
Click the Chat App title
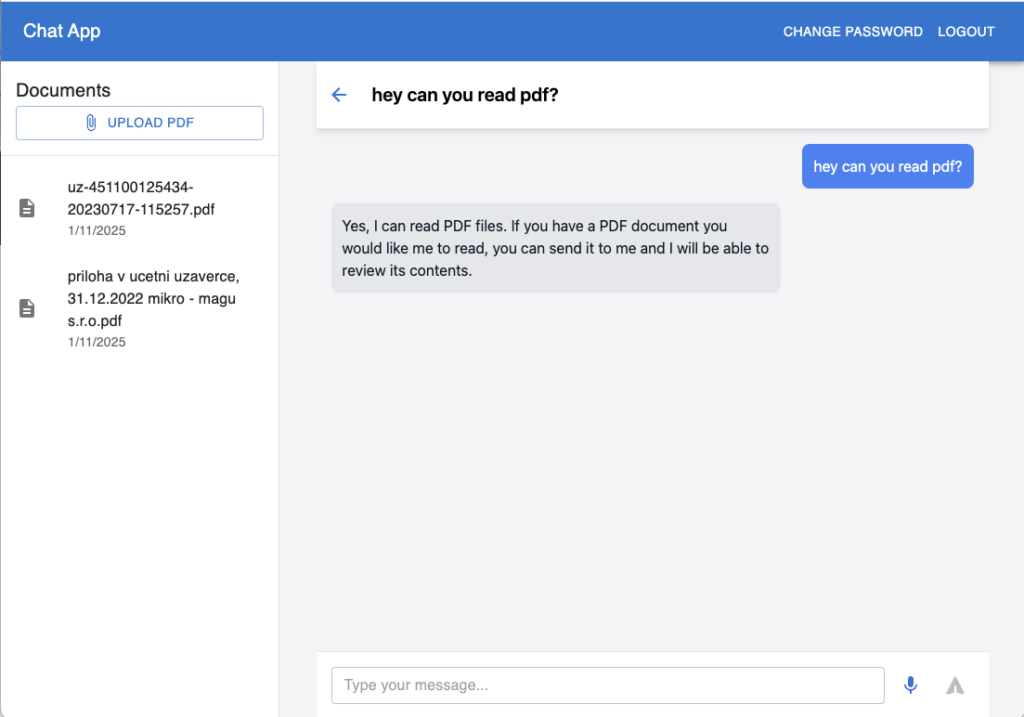pos(62,31)
